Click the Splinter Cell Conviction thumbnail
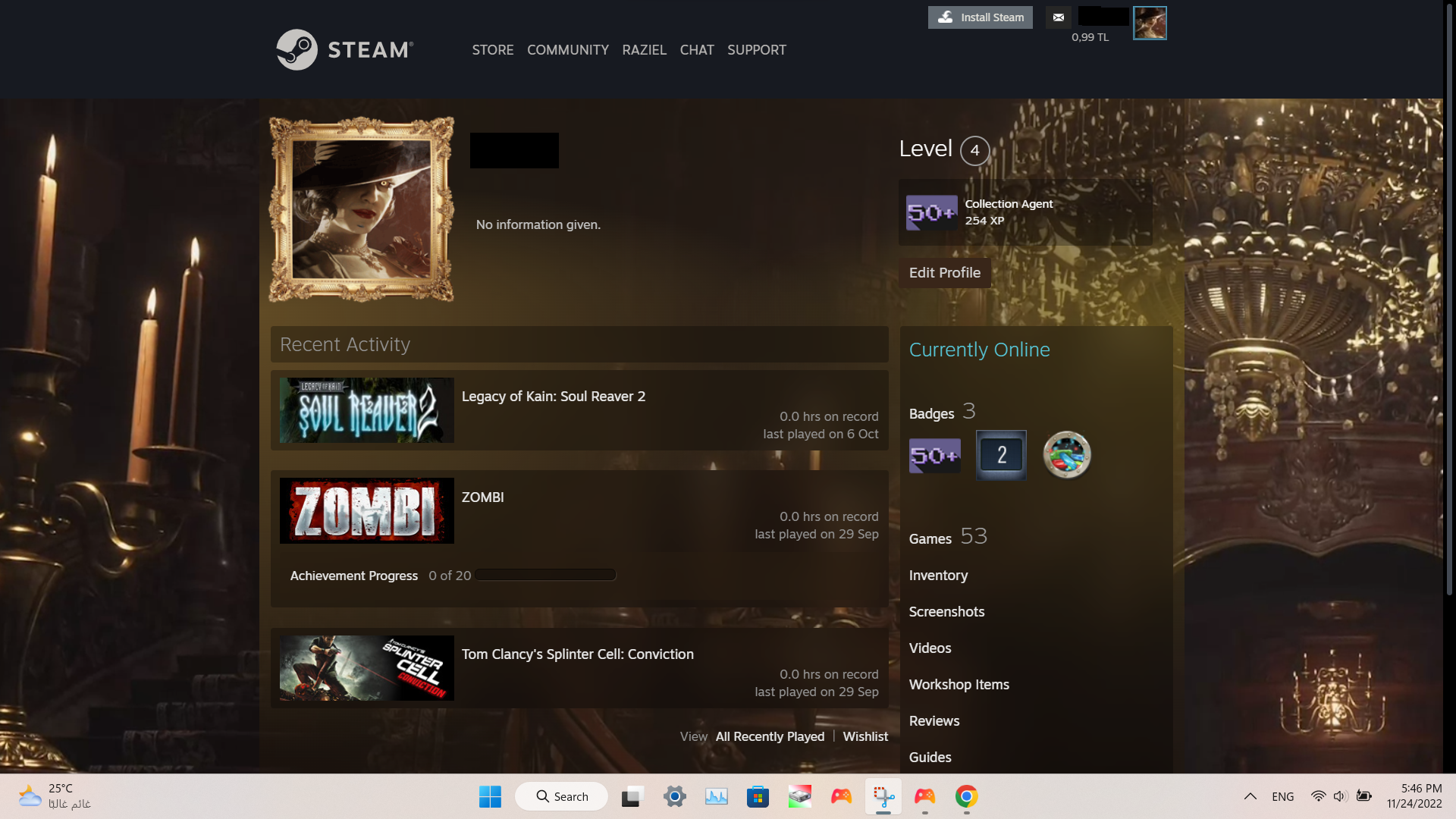The height and width of the screenshot is (819, 1456). [x=367, y=668]
